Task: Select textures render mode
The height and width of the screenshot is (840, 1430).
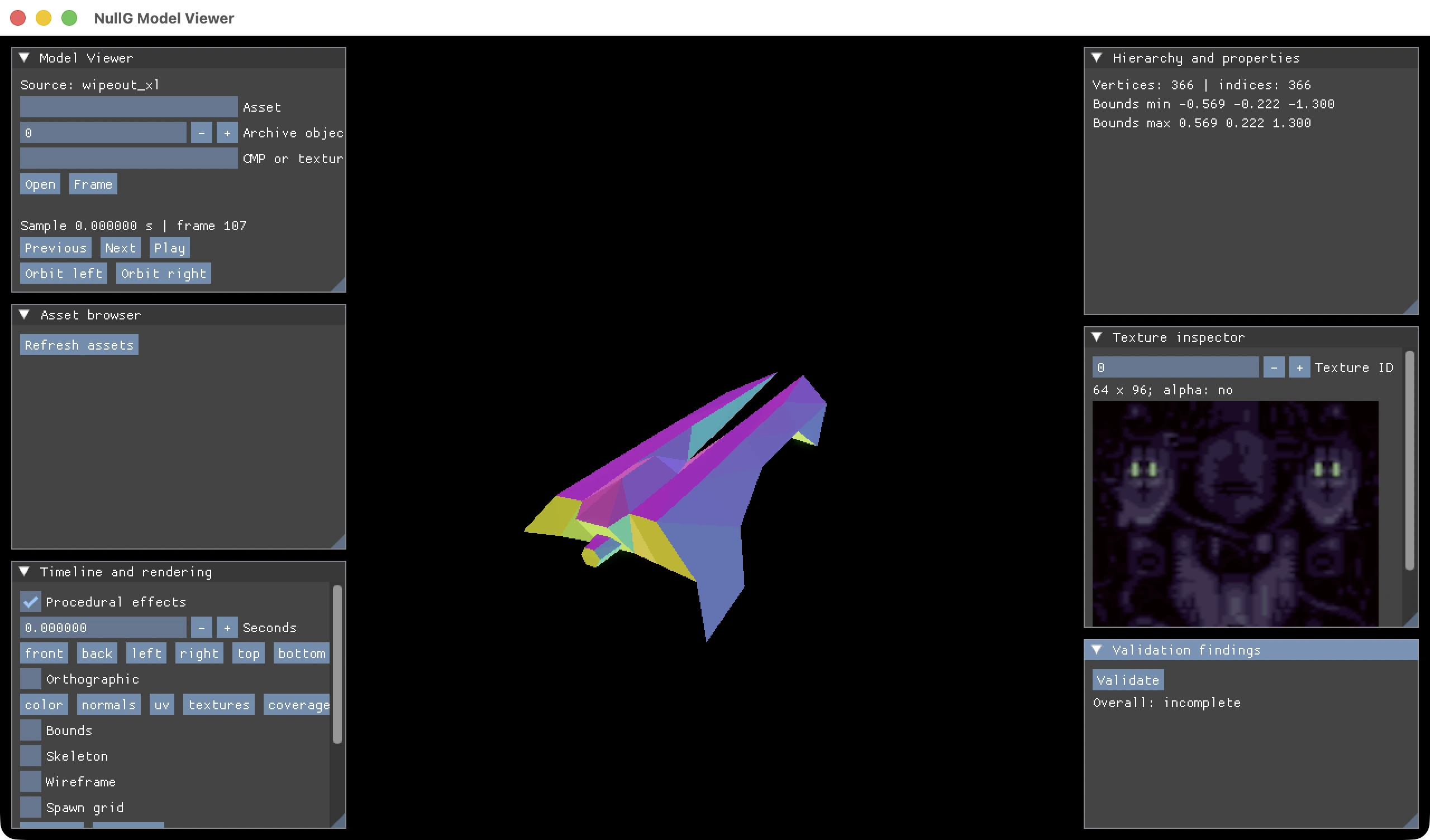Action: [x=219, y=705]
